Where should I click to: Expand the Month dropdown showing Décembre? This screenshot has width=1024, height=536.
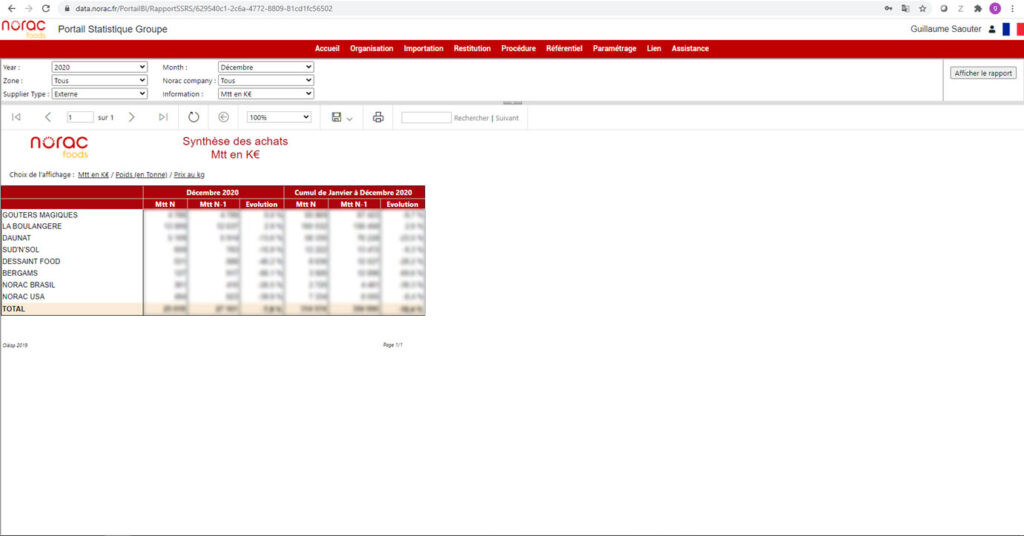pyautogui.click(x=266, y=67)
